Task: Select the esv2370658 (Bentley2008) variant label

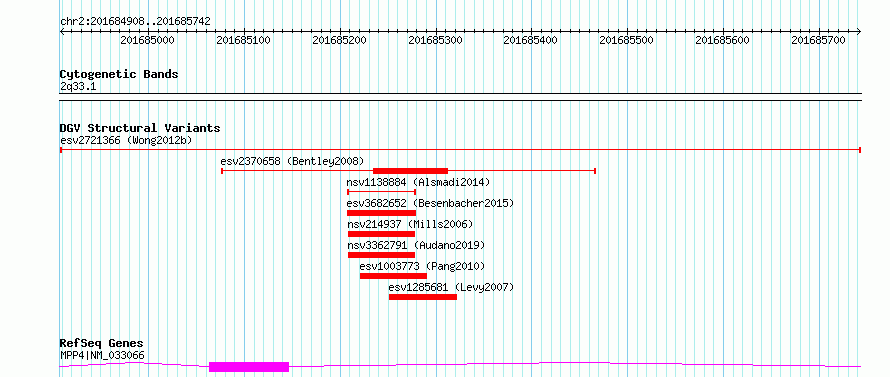Action: 292,161
